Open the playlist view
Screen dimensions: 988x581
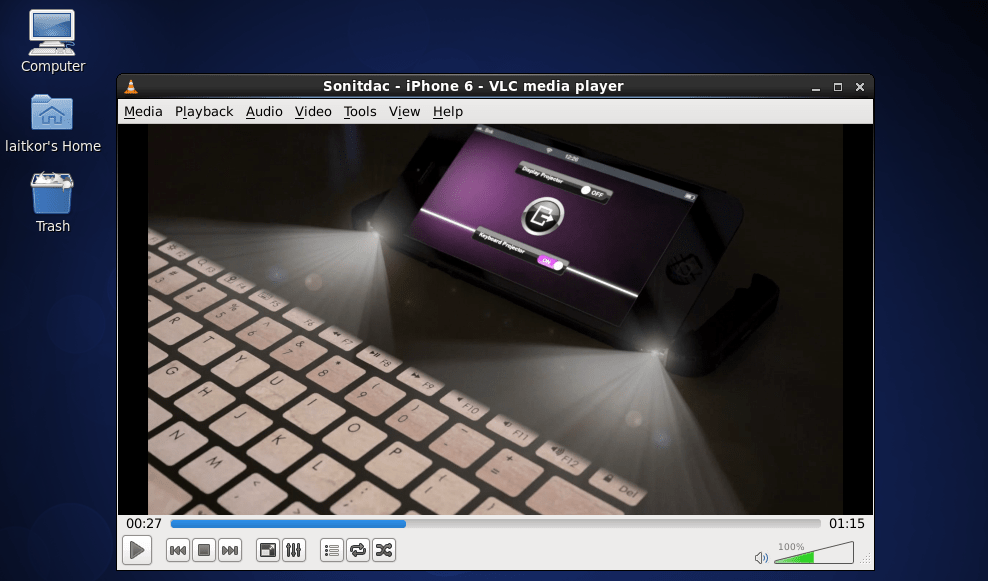(x=331, y=550)
